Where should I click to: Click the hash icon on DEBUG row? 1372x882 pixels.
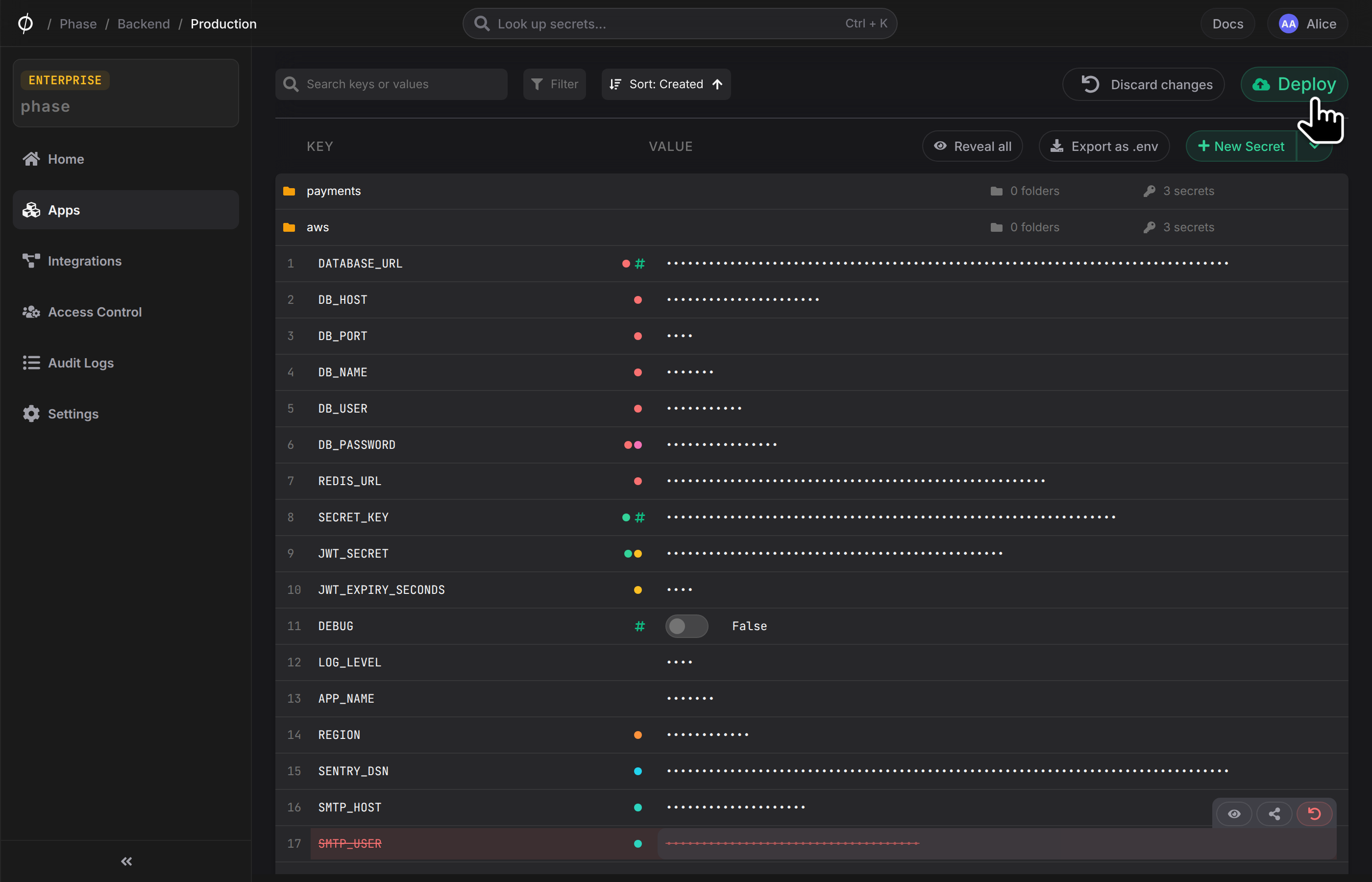pyautogui.click(x=639, y=626)
